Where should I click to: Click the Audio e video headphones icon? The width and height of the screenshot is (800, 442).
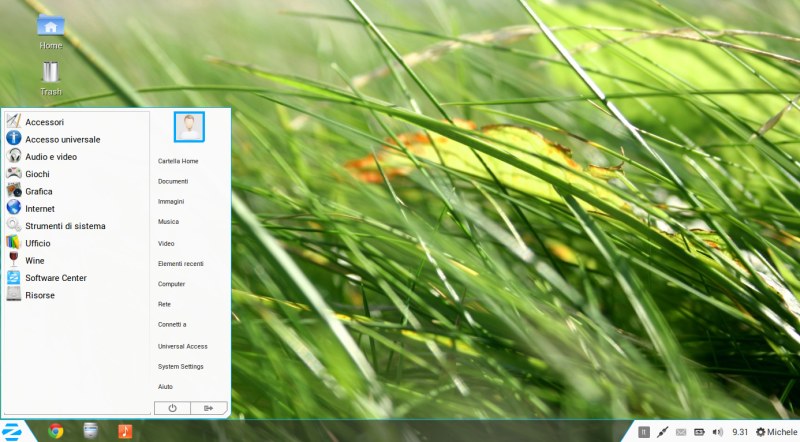click(x=14, y=156)
